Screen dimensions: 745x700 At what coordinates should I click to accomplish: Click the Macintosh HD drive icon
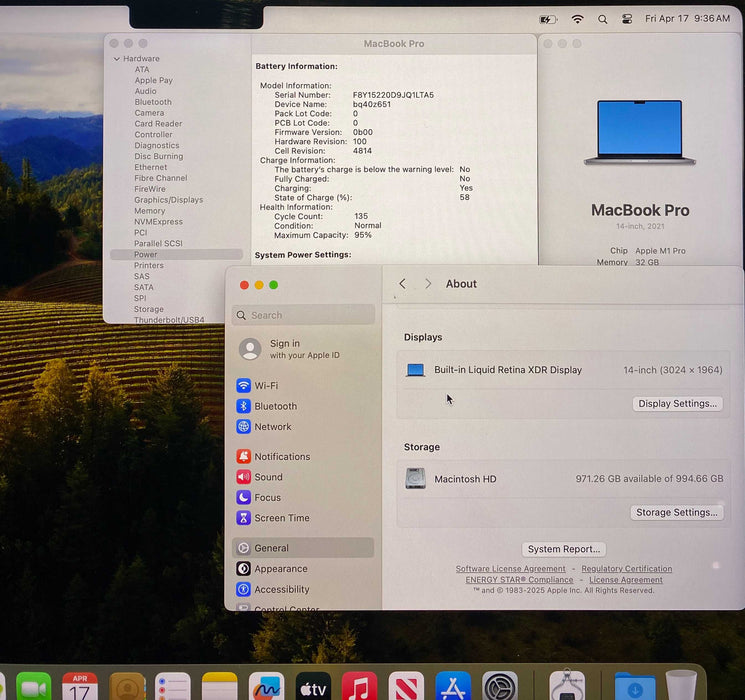click(x=415, y=479)
